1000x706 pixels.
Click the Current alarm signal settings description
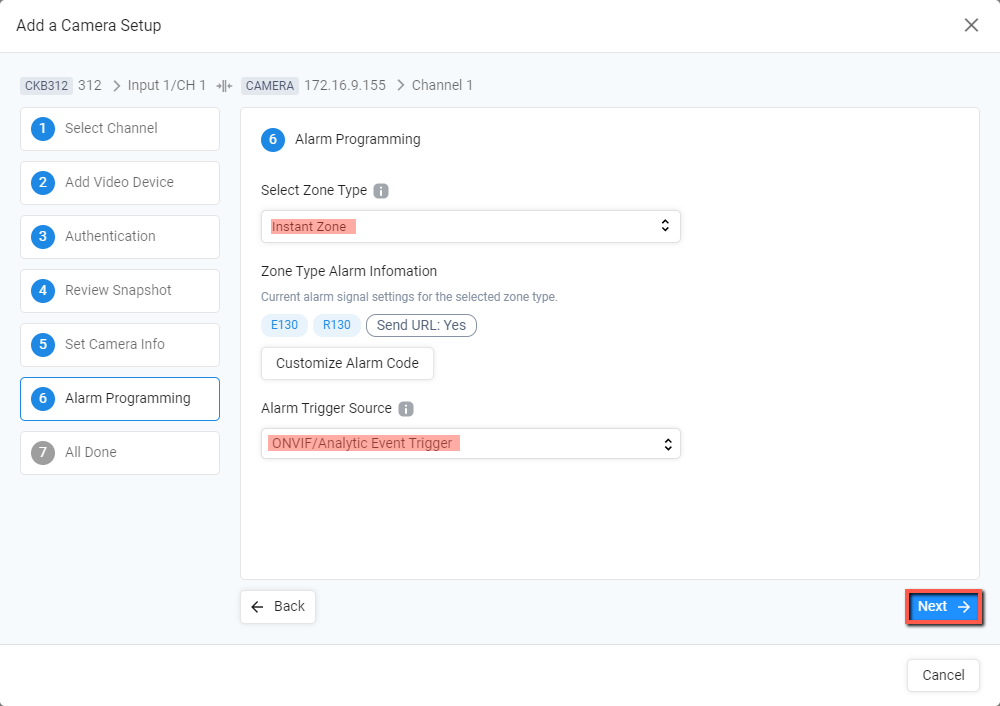click(x=409, y=297)
